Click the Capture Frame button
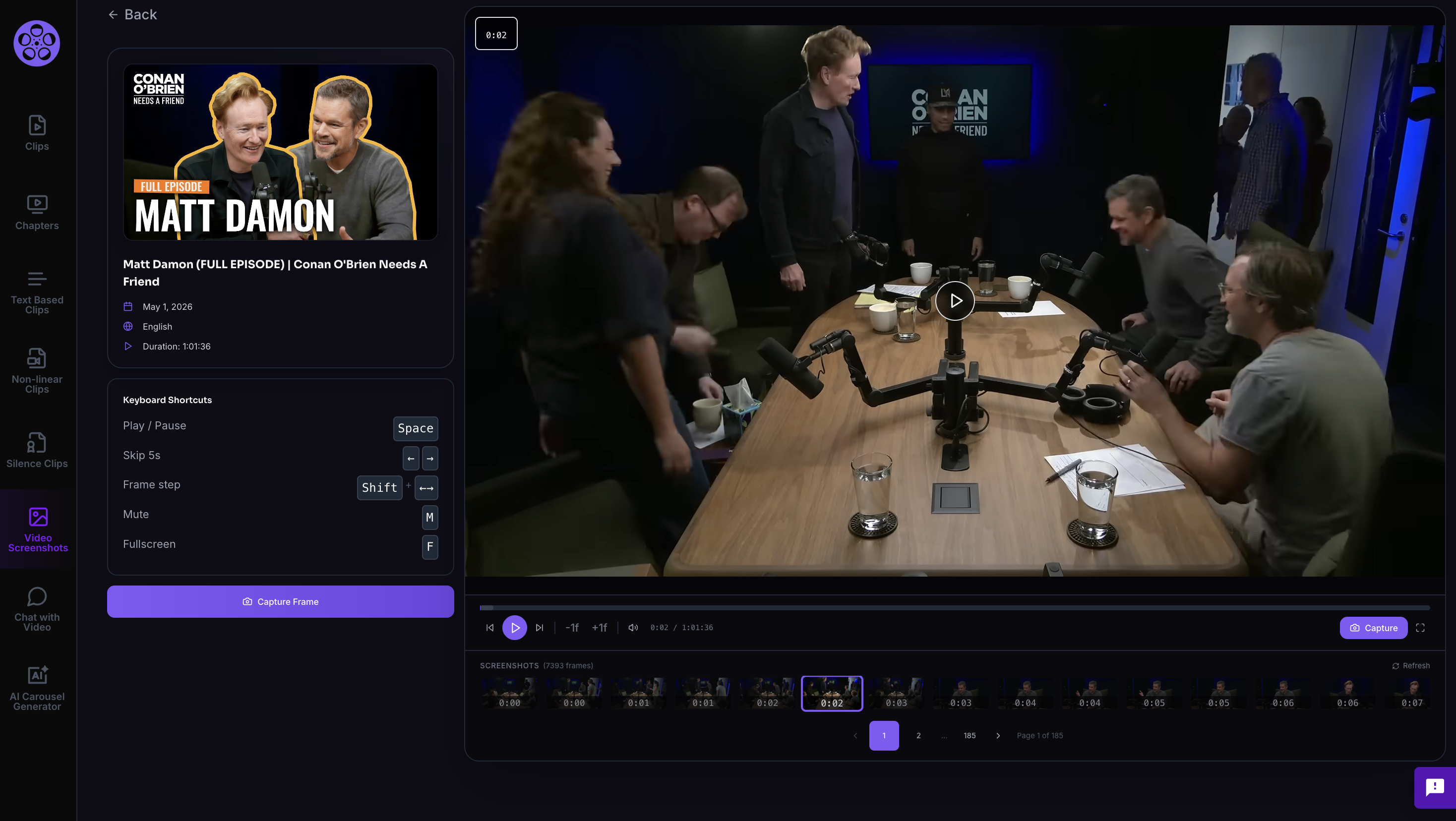This screenshot has height=821, width=1456. 280,601
